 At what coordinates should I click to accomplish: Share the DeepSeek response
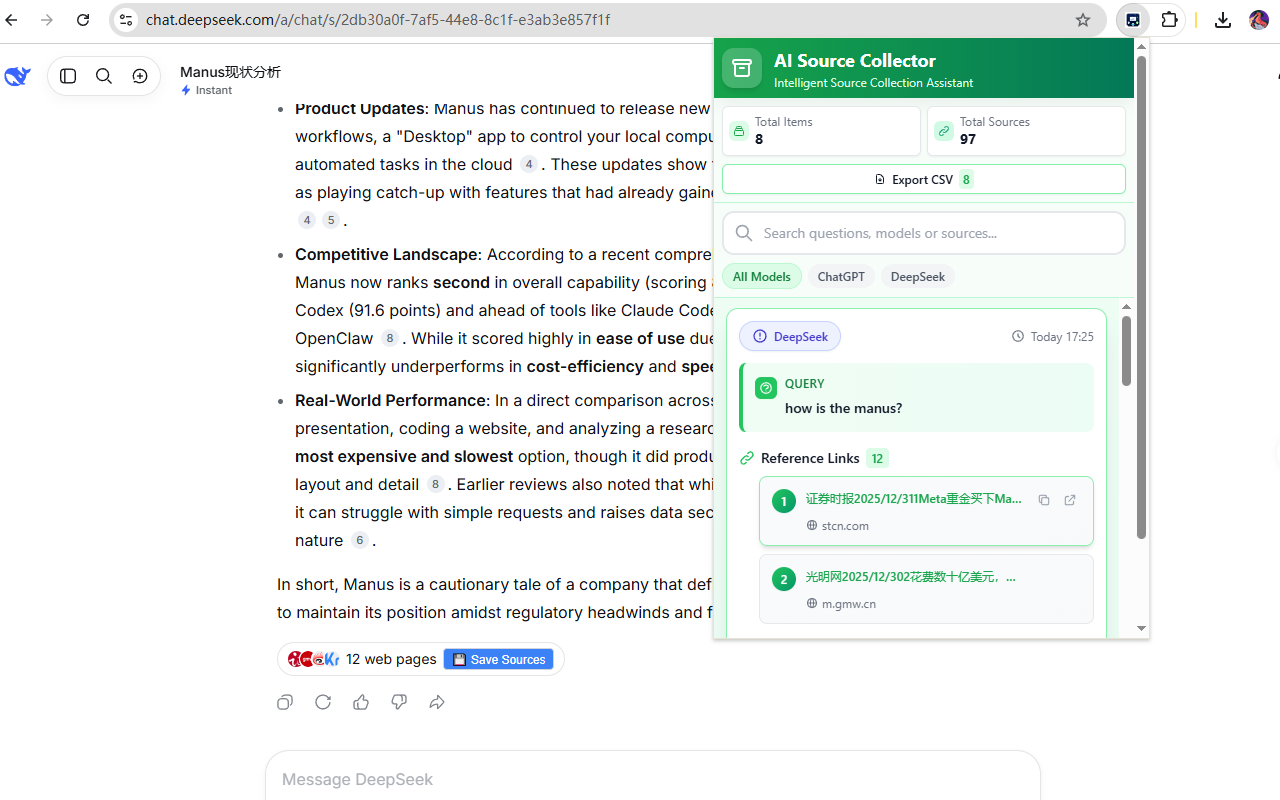click(x=437, y=702)
